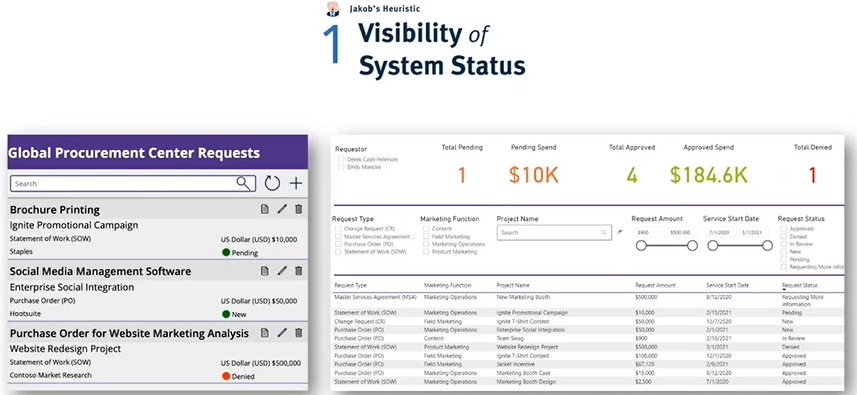The image size is (857, 395).
Task: Sort by Service Start Date column header
Action: [727, 285]
